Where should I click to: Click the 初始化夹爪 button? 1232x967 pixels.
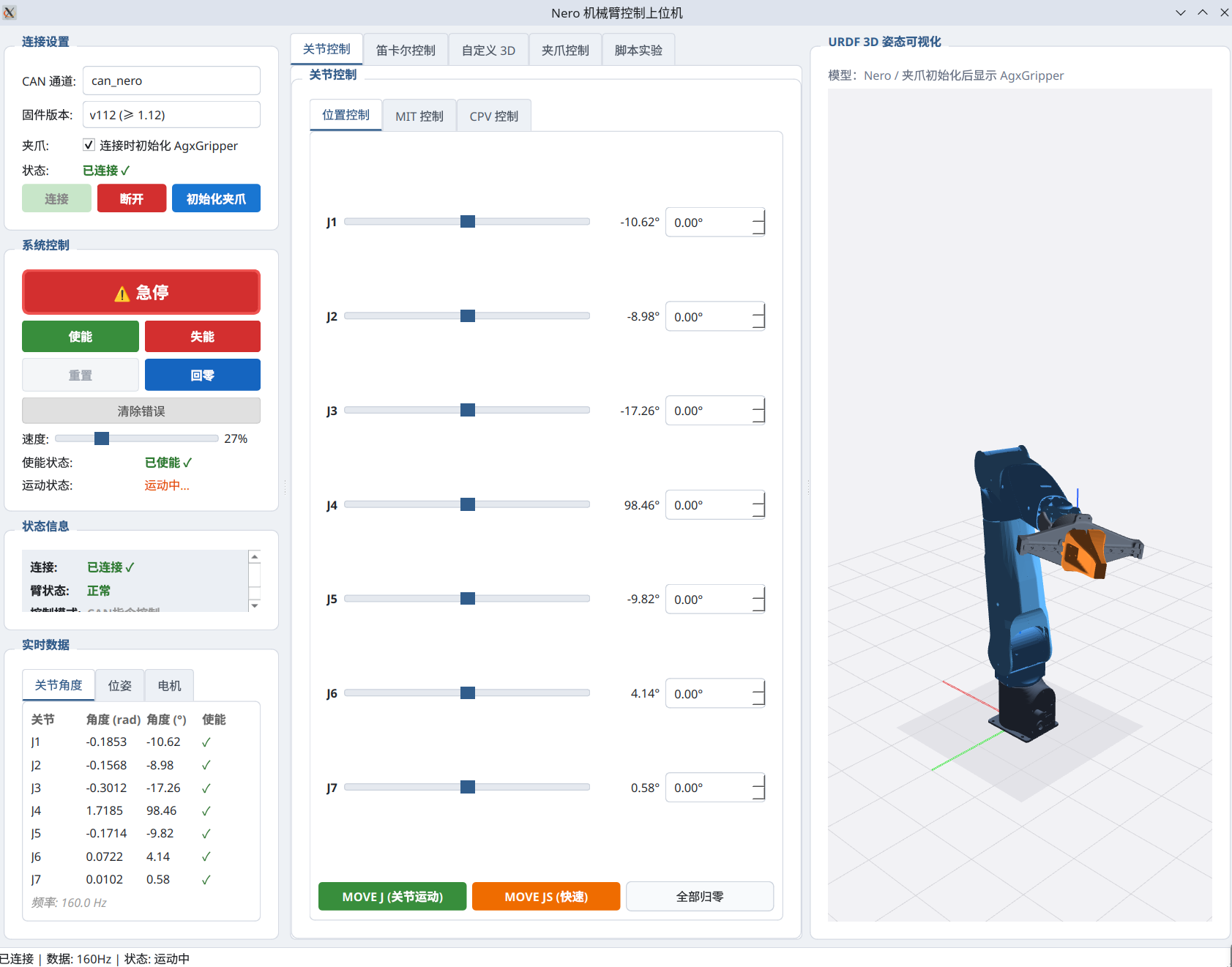[x=216, y=198]
